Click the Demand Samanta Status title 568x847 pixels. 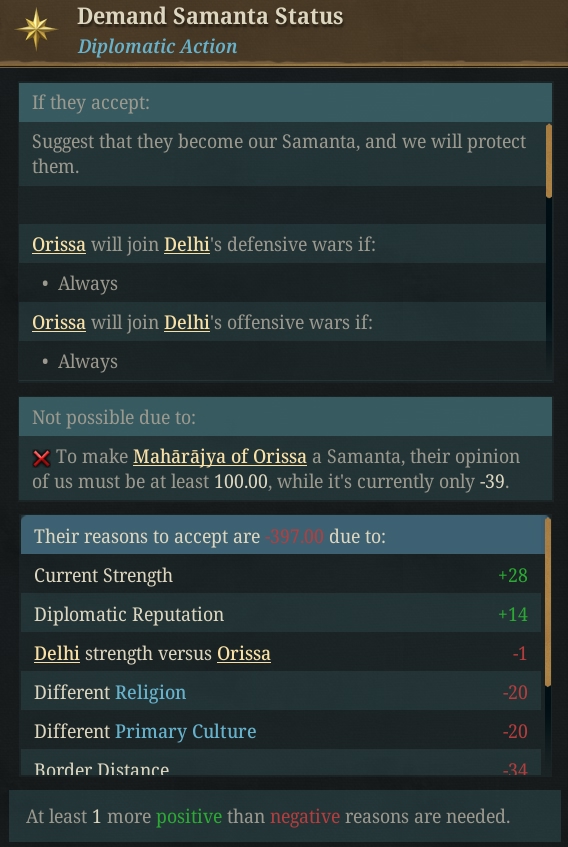click(210, 16)
